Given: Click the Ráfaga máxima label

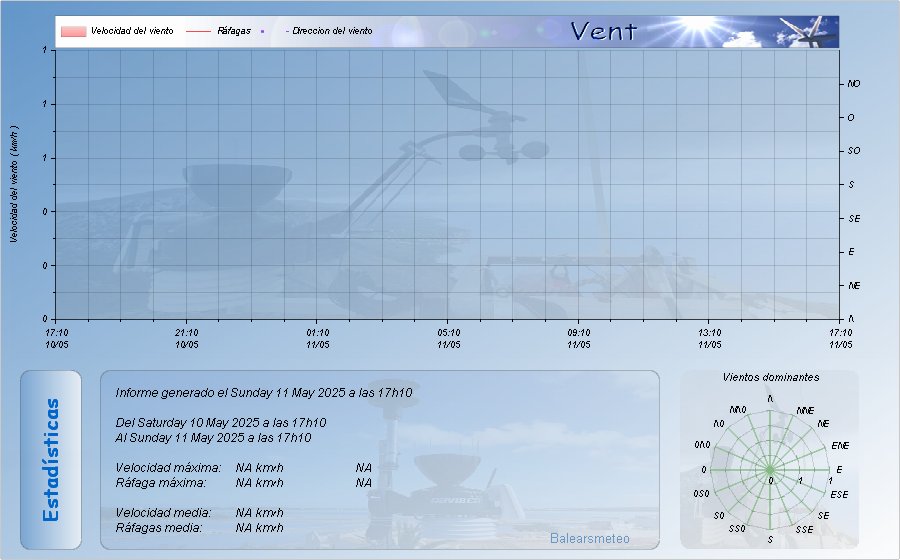Looking at the screenshot, I should [x=161, y=483].
